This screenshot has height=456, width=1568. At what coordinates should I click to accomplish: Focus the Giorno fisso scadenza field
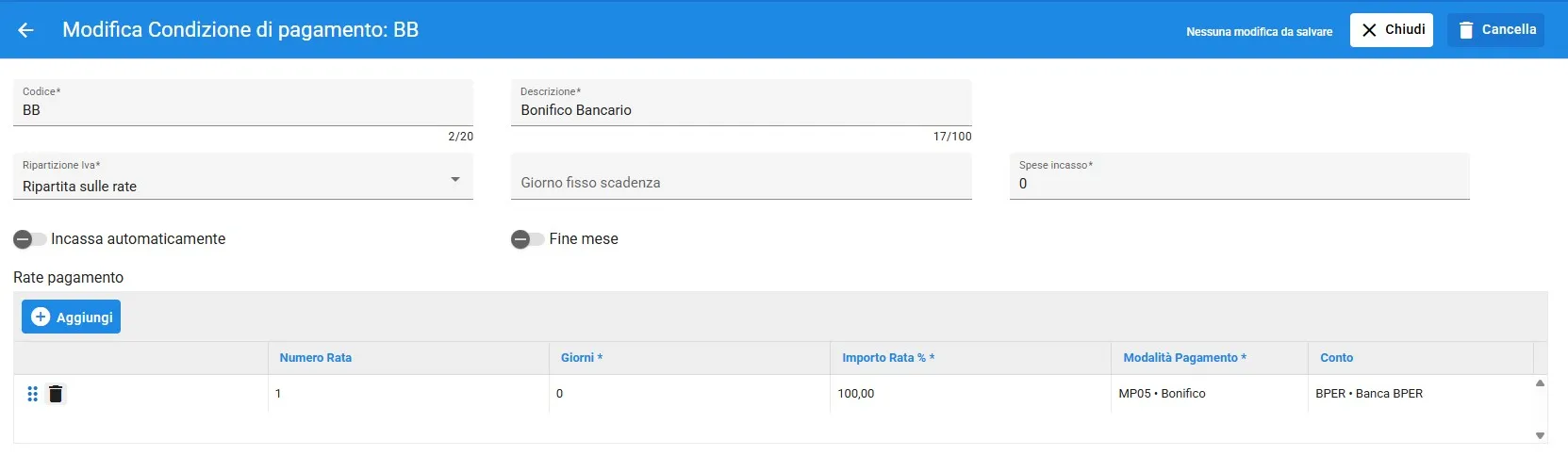[x=741, y=176]
